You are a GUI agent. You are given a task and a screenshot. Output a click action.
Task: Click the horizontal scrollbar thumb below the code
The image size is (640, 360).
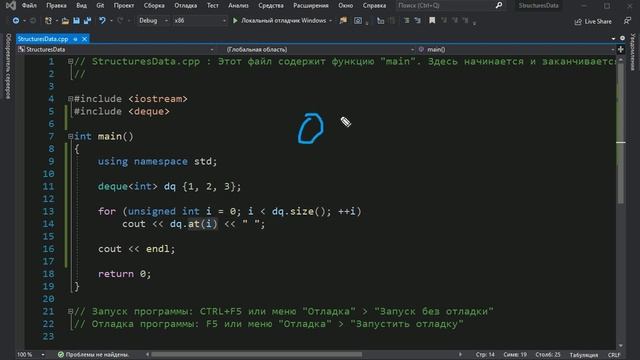click(x=256, y=354)
